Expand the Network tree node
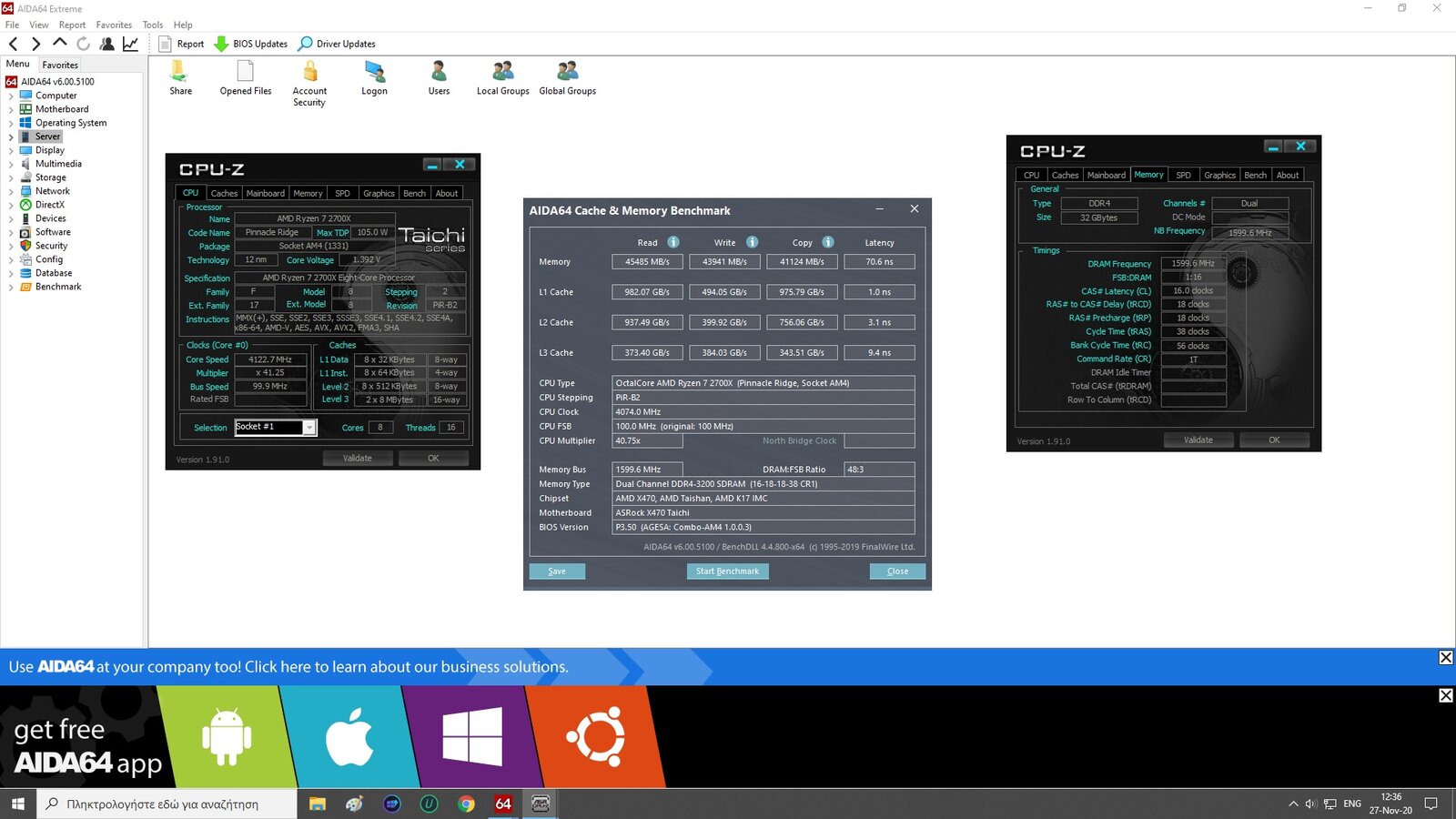1456x819 pixels. coord(11,191)
